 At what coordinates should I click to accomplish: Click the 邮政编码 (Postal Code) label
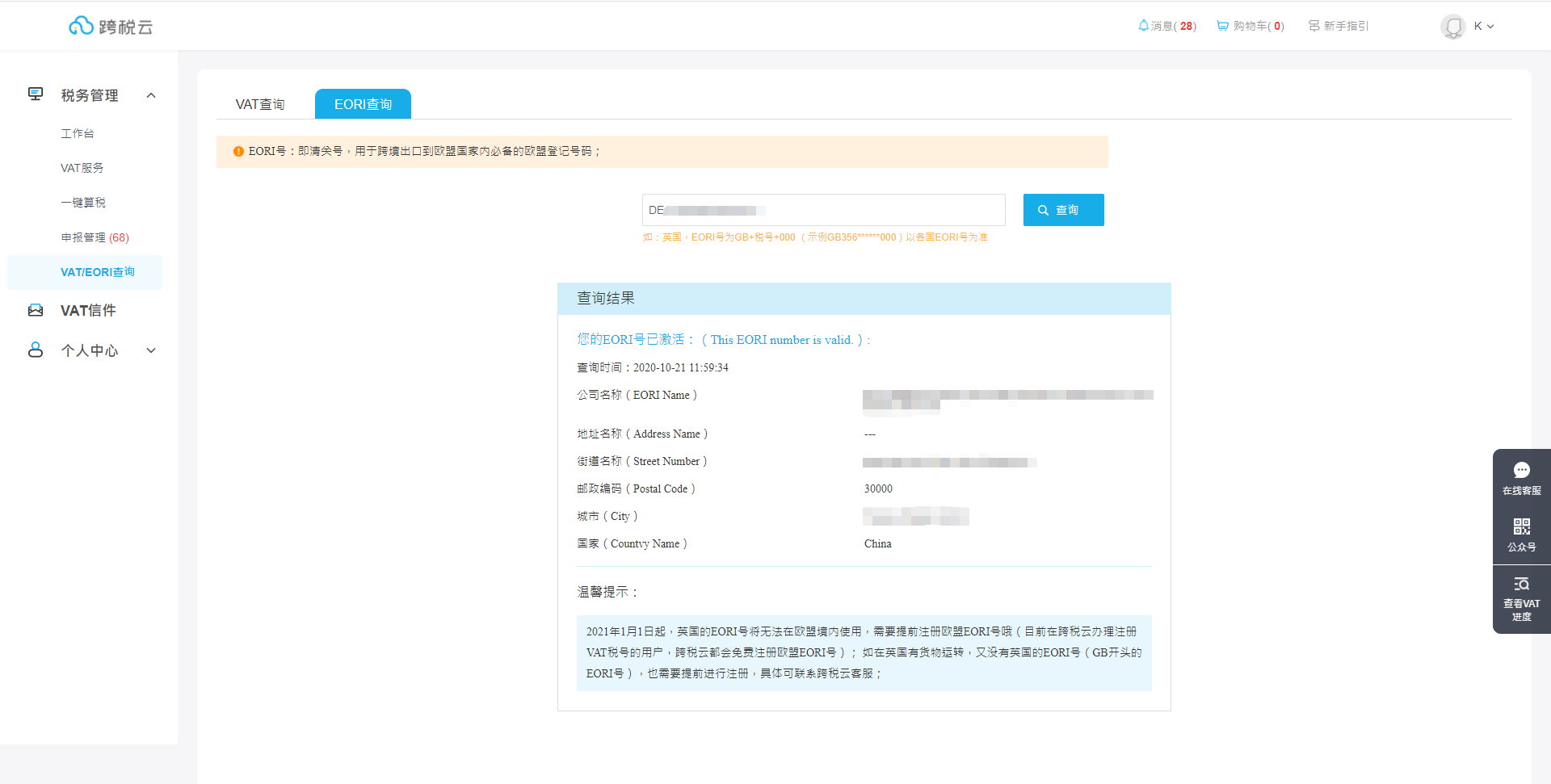pos(636,488)
